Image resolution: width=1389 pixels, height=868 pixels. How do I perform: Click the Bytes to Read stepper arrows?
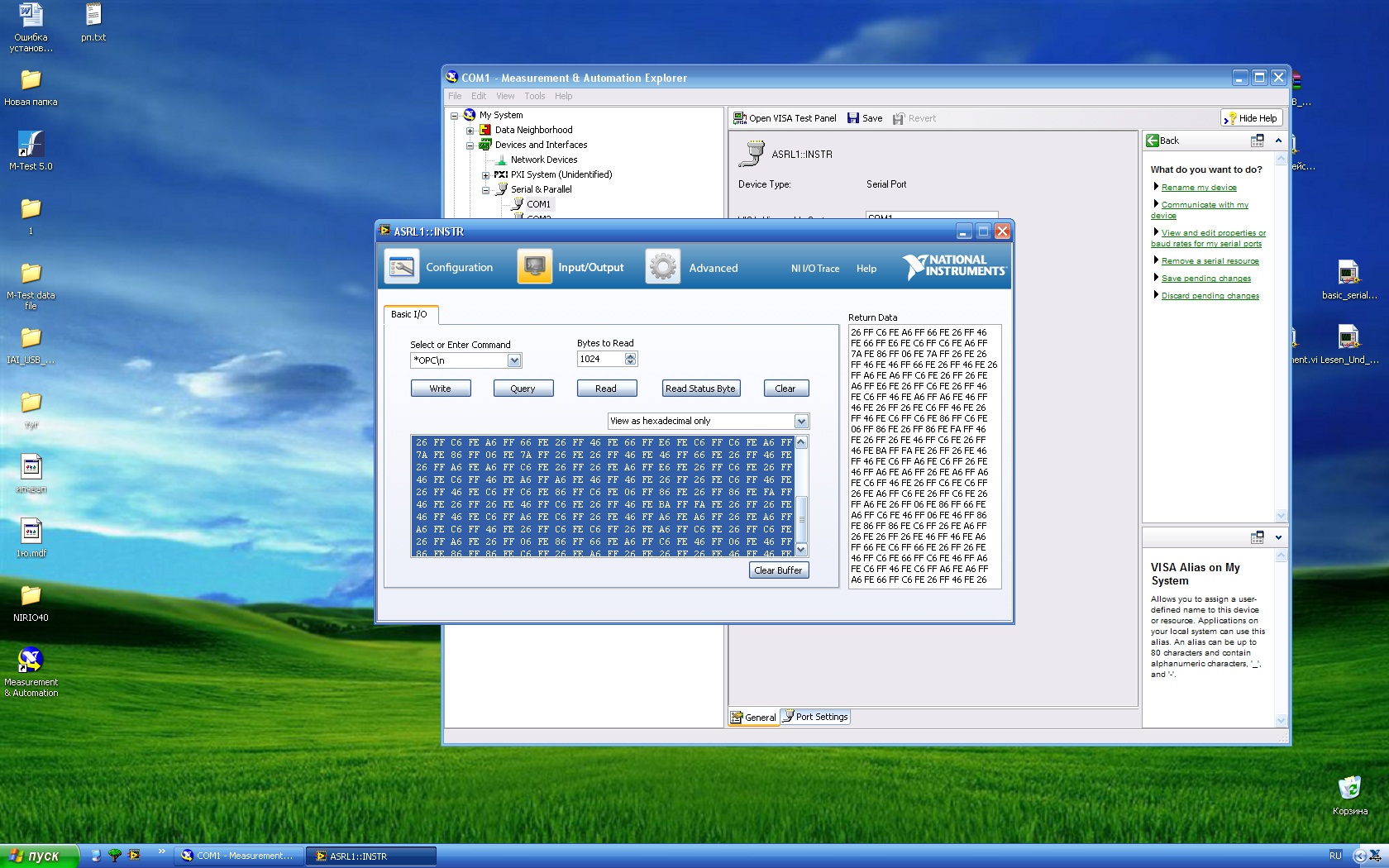point(631,359)
